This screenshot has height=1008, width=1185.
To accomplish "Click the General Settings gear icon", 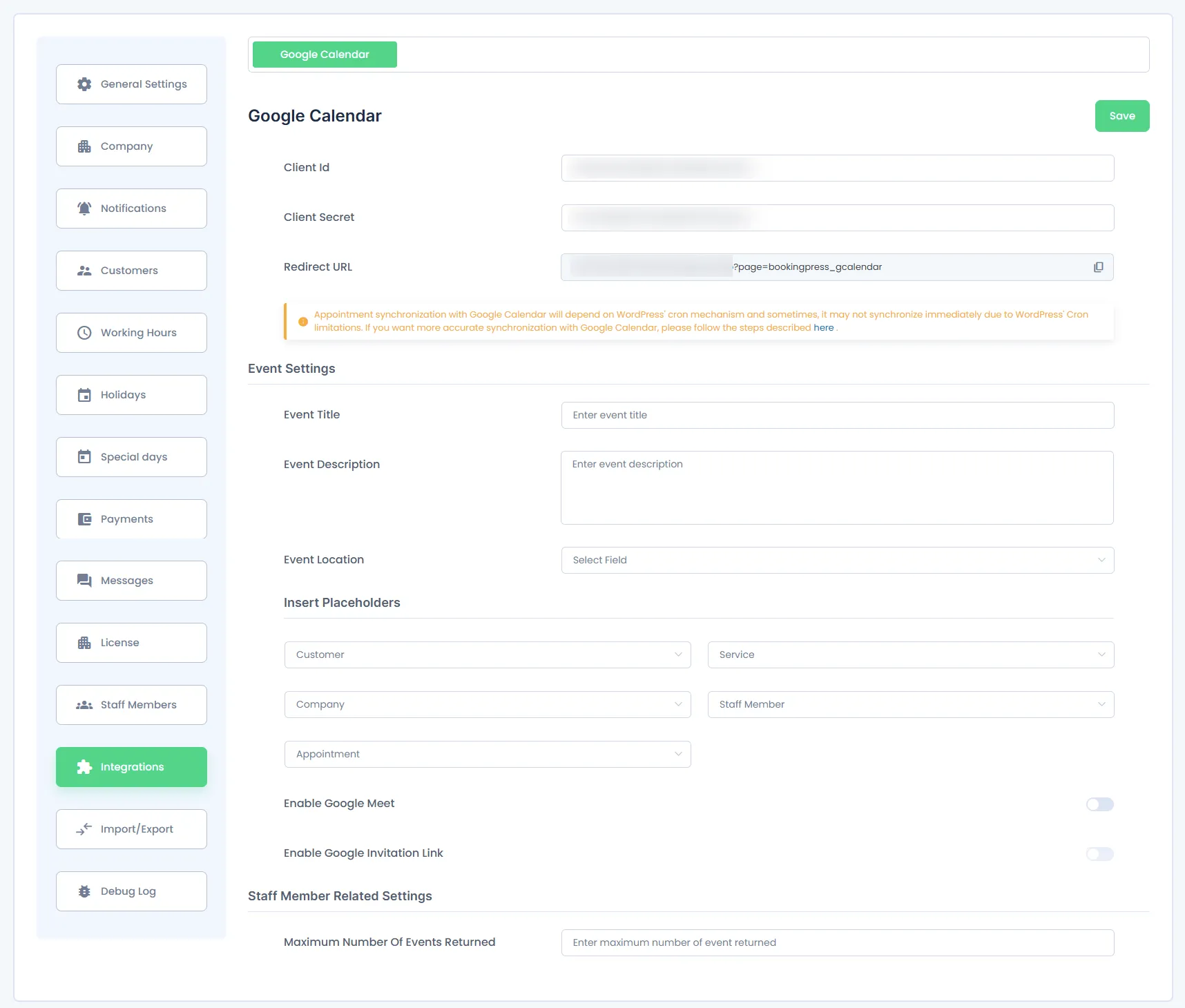I will (84, 84).
